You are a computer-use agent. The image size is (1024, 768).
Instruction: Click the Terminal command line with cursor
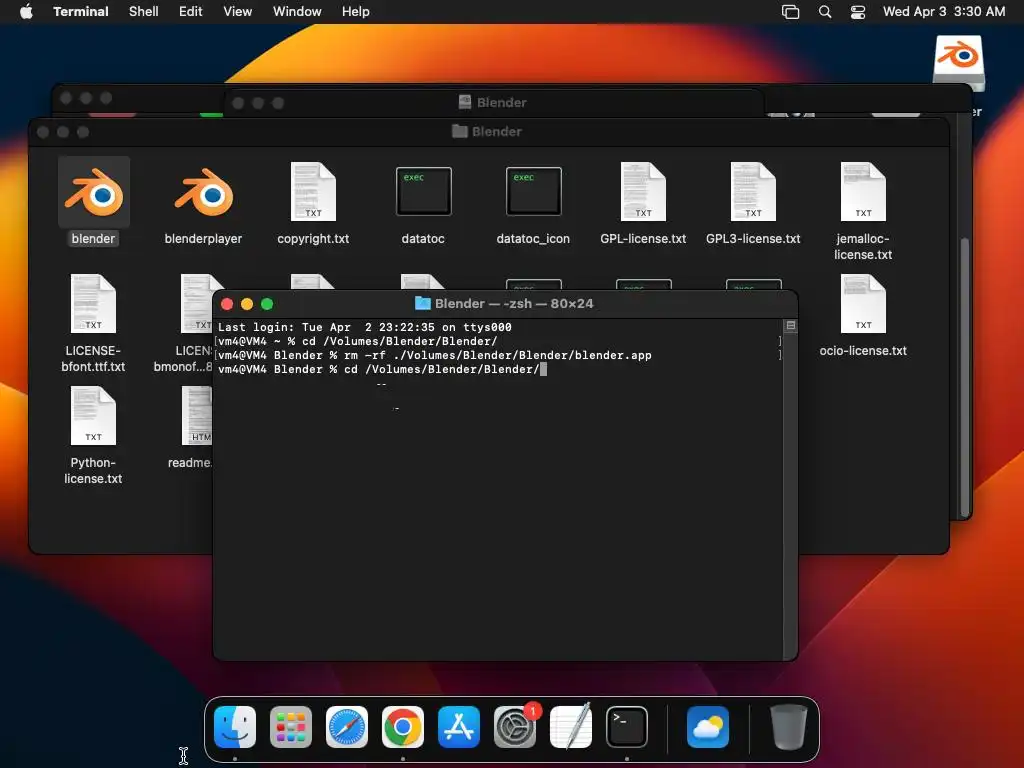382,370
